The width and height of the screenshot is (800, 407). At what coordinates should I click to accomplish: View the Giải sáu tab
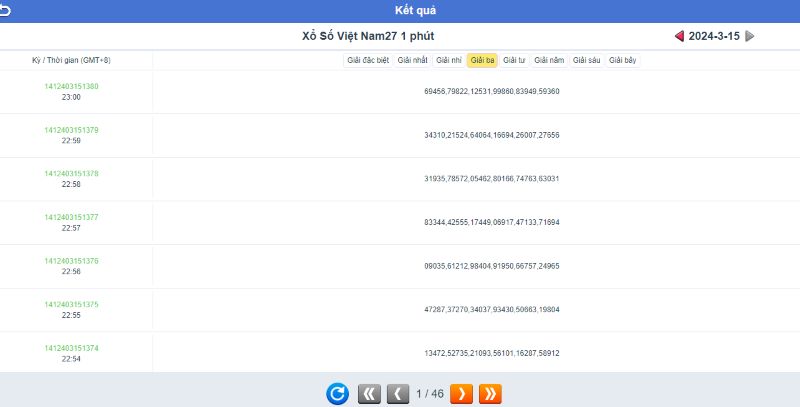coord(587,60)
